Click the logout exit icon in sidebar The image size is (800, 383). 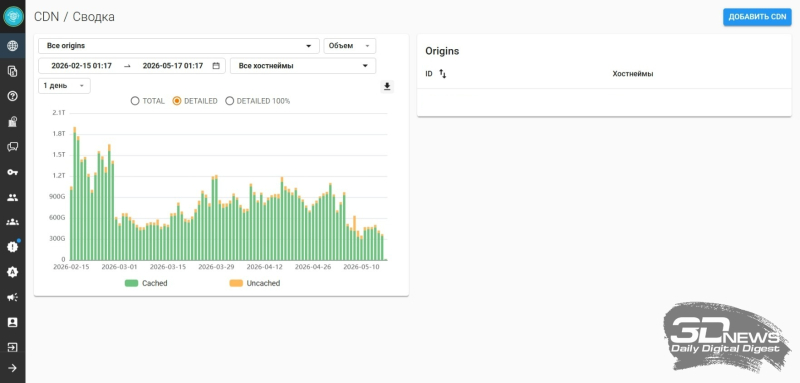[13, 347]
